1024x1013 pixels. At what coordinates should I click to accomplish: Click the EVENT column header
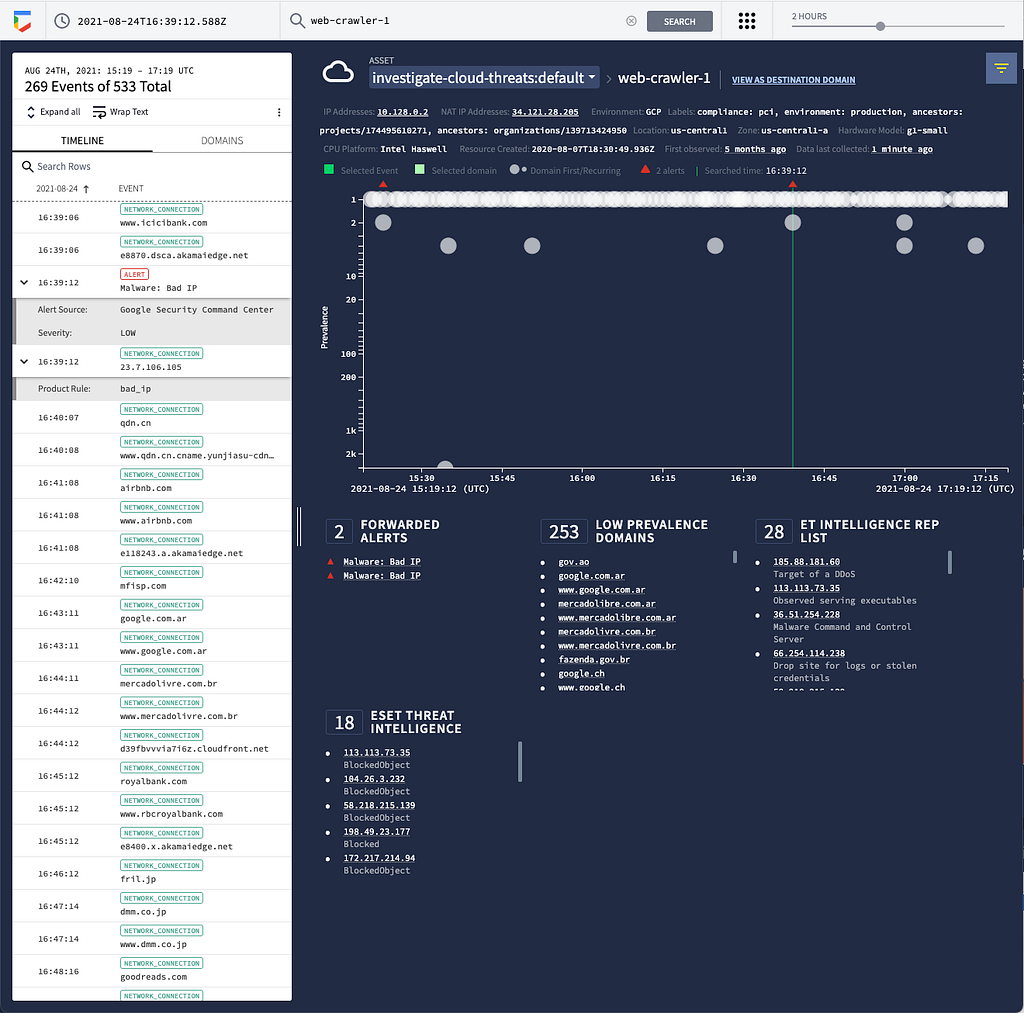point(131,189)
